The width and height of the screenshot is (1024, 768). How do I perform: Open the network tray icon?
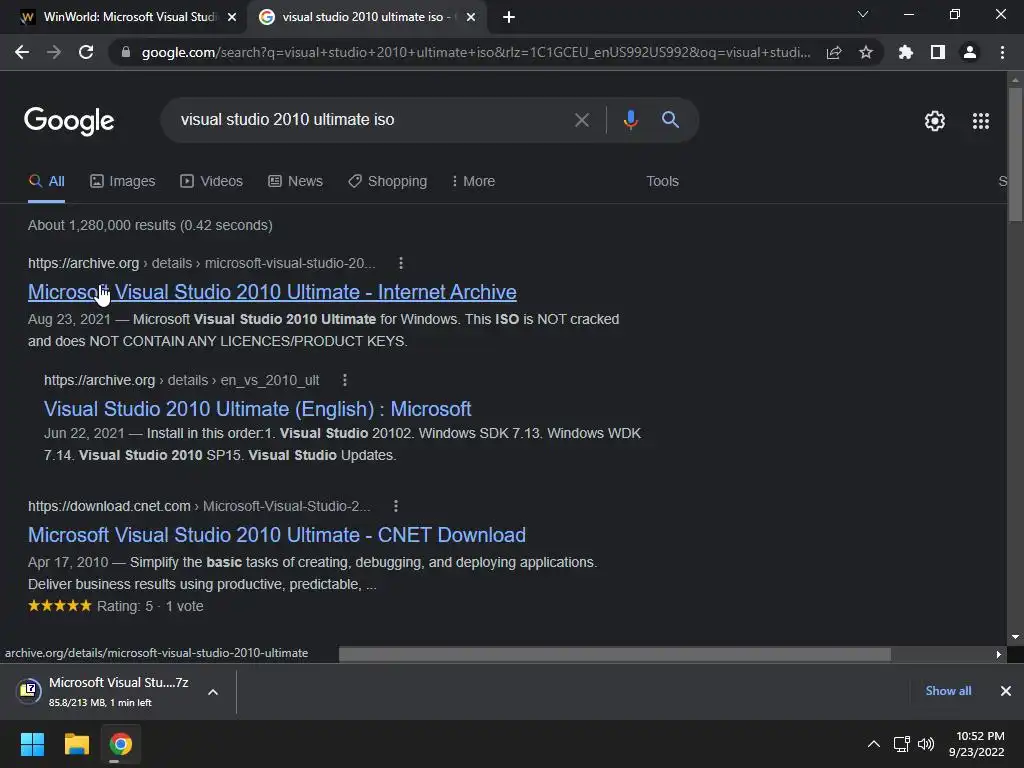(x=902, y=744)
